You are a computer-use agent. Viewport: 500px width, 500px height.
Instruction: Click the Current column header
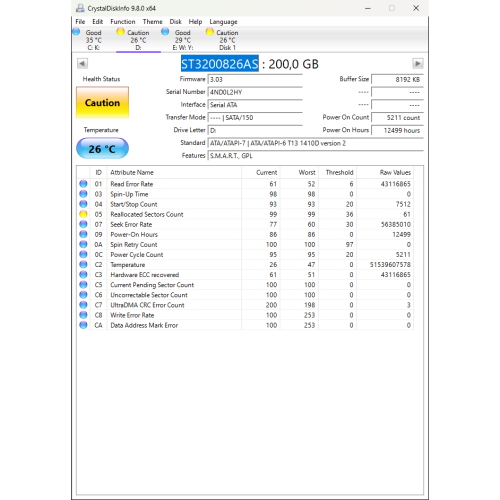point(260,172)
